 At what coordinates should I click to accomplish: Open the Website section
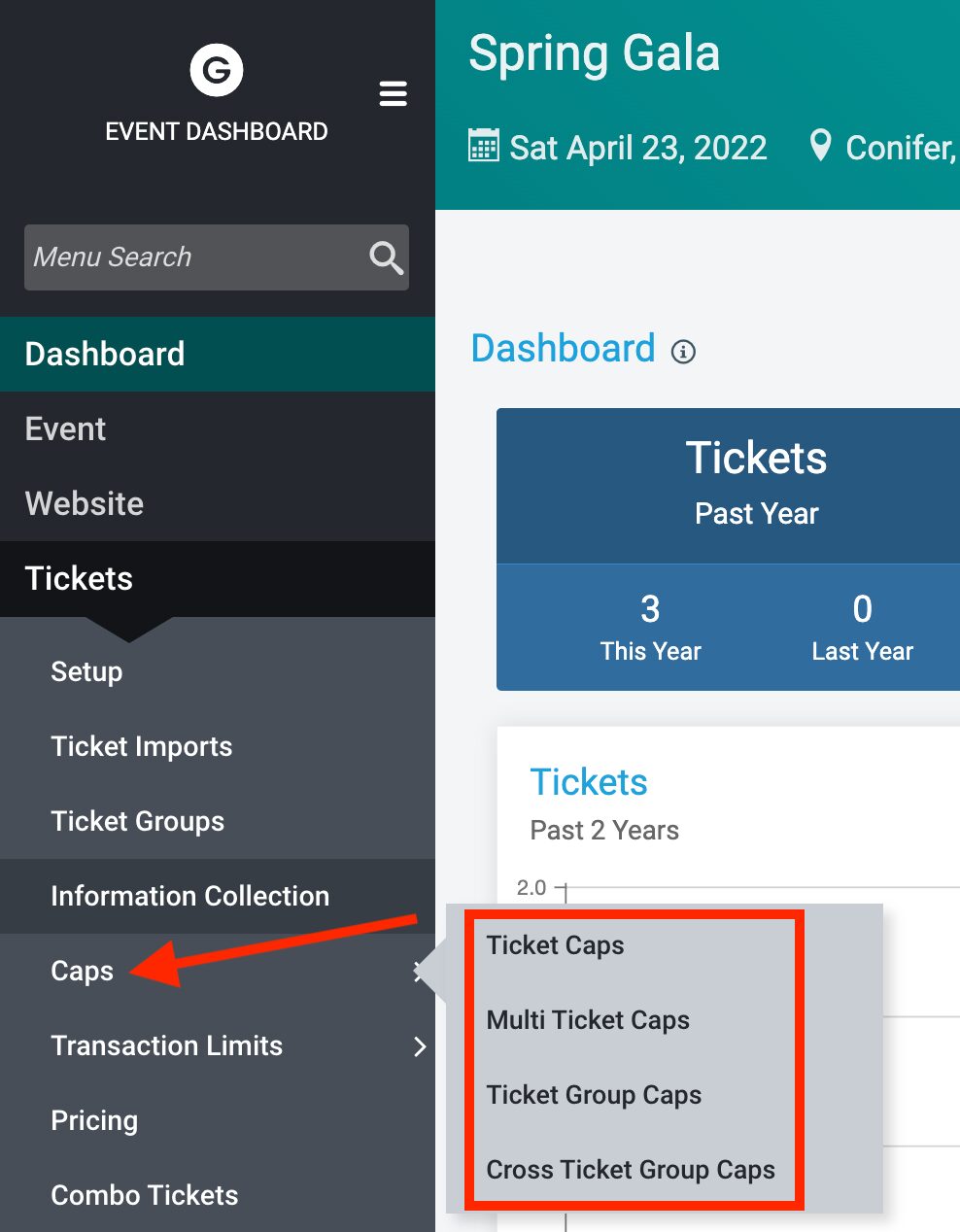(x=84, y=503)
